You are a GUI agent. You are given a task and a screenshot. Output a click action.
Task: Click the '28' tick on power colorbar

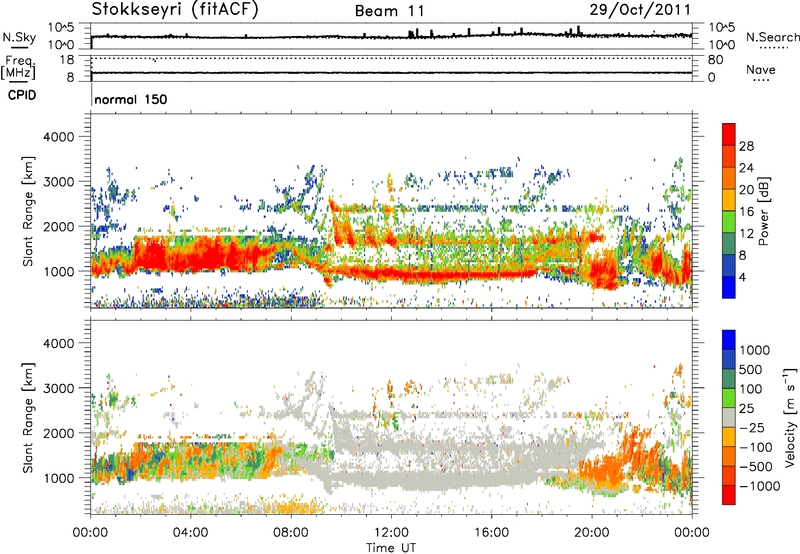point(746,146)
